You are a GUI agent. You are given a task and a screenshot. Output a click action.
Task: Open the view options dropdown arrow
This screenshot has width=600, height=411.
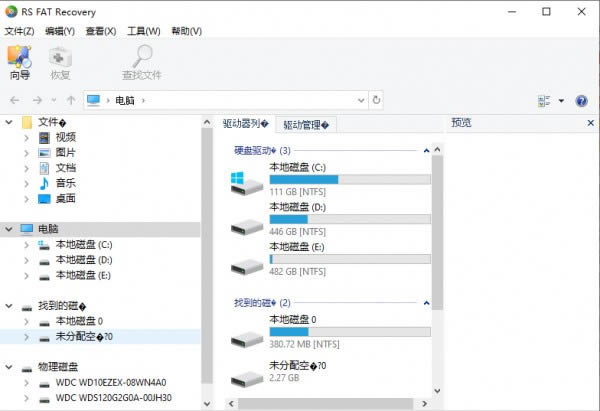tap(561, 101)
